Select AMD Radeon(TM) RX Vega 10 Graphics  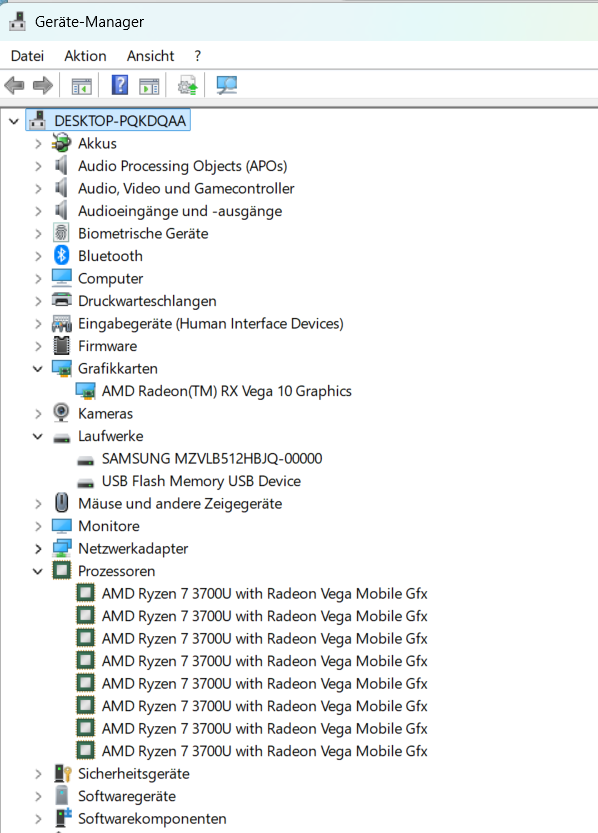point(227,391)
